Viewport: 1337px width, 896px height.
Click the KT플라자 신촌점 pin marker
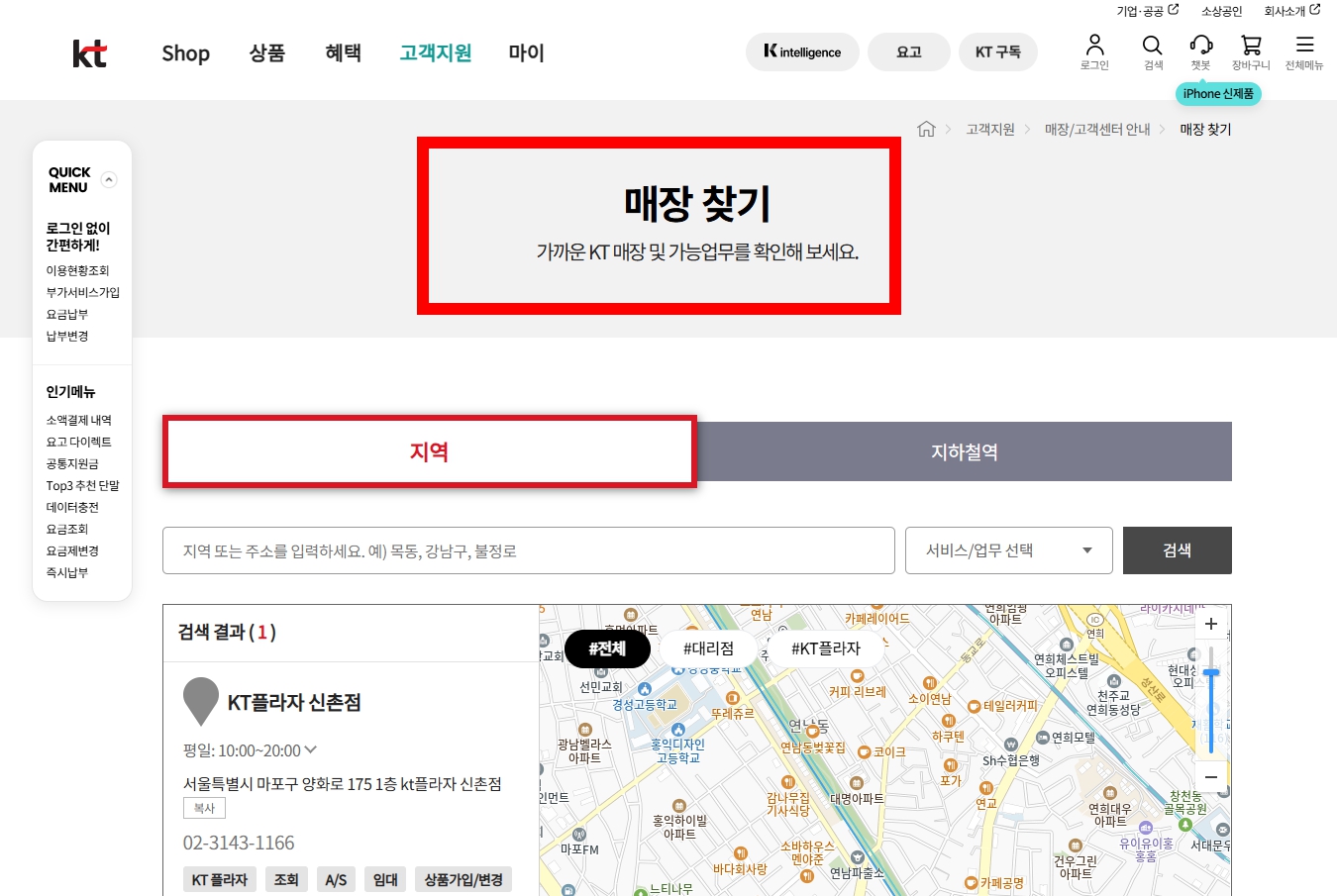click(201, 701)
